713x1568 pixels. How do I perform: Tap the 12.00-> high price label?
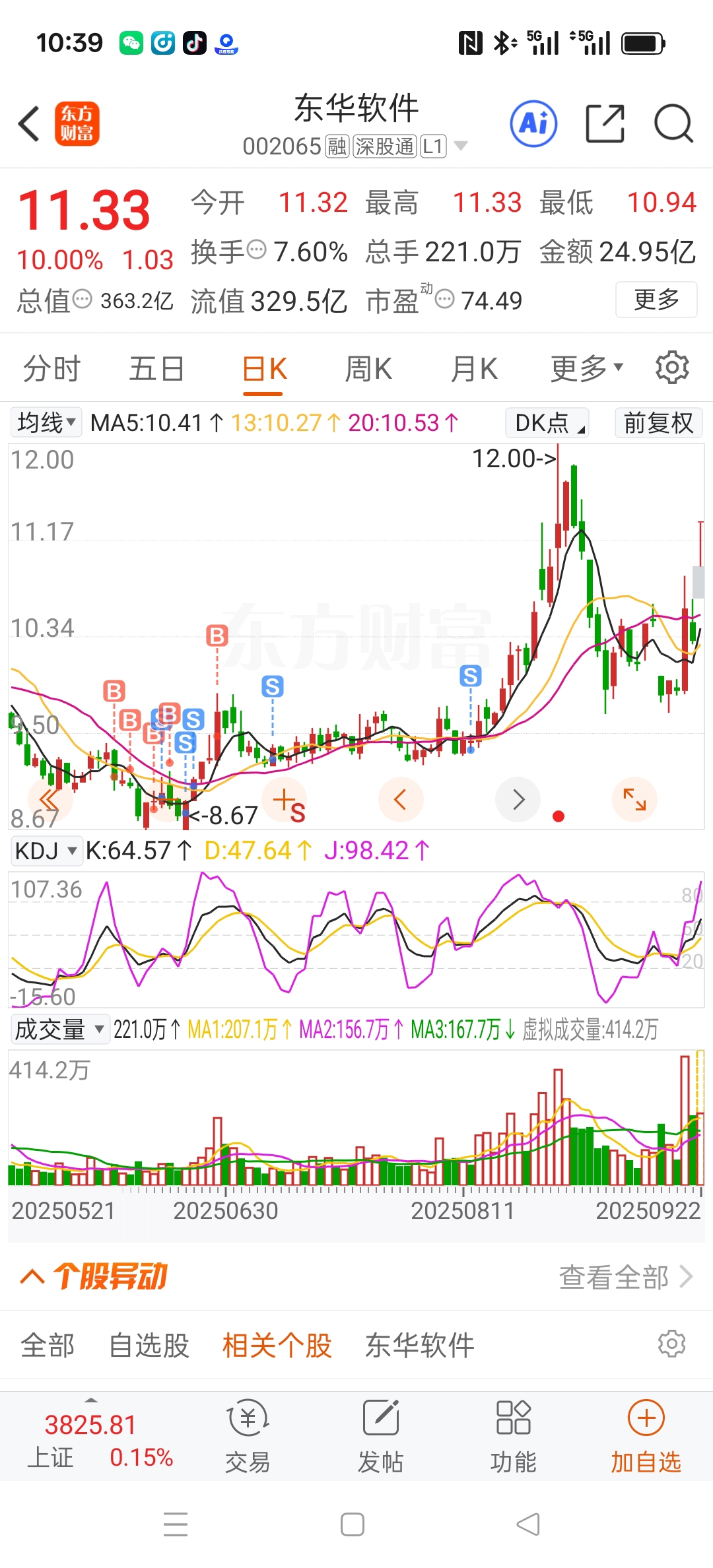(514, 458)
